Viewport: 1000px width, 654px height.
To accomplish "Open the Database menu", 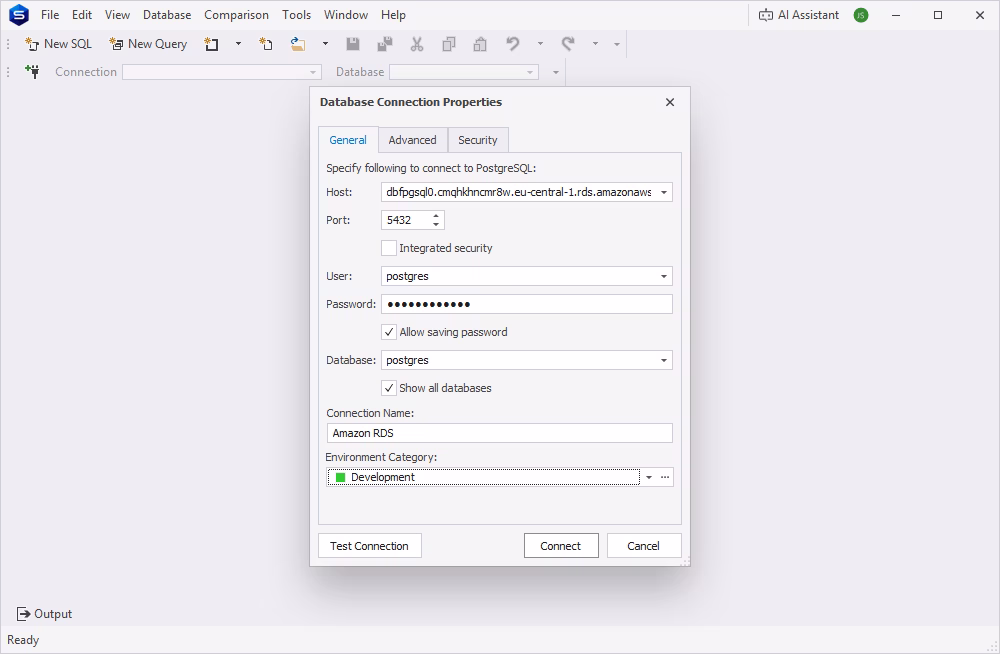I will coord(167,15).
